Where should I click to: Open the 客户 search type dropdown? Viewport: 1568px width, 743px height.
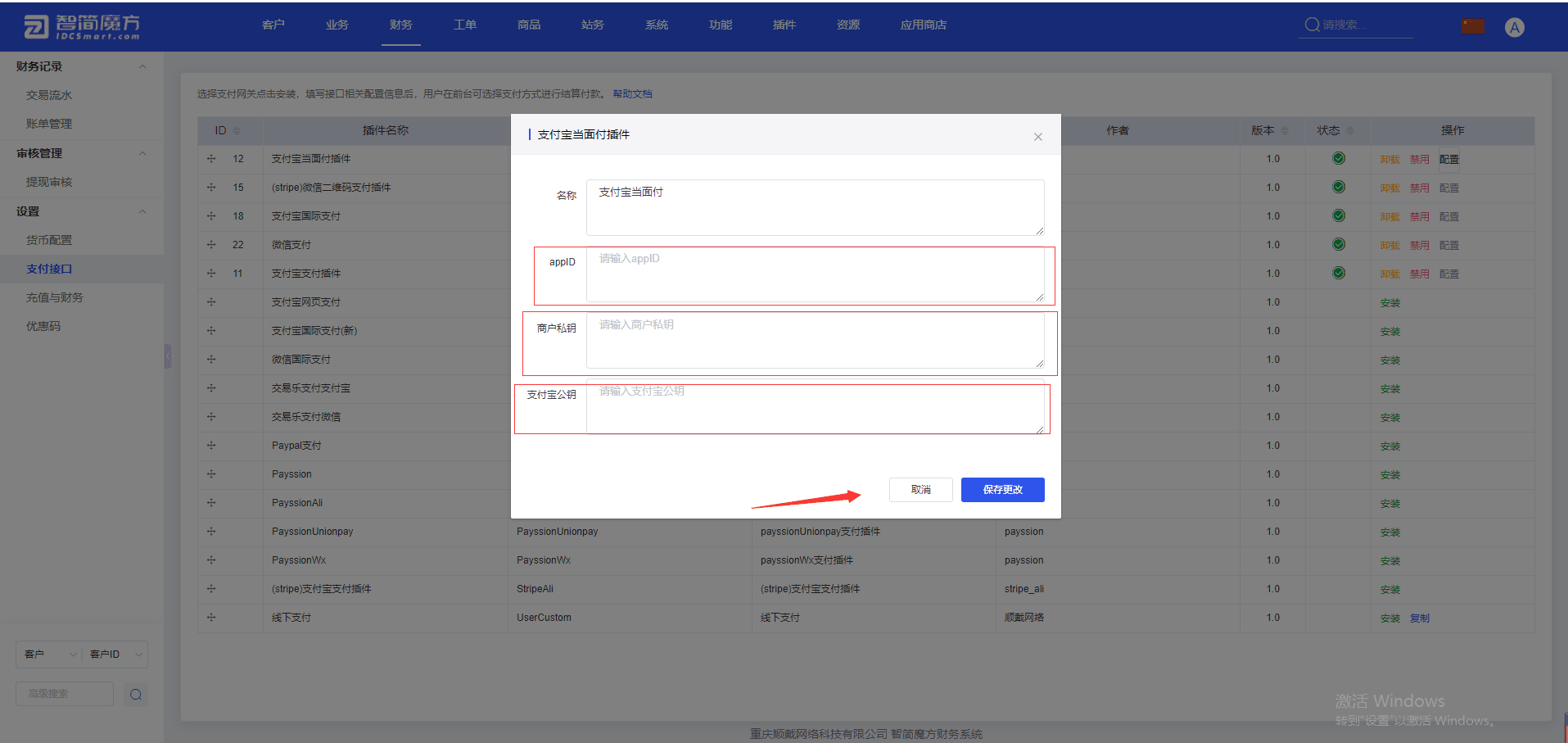[x=48, y=654]
